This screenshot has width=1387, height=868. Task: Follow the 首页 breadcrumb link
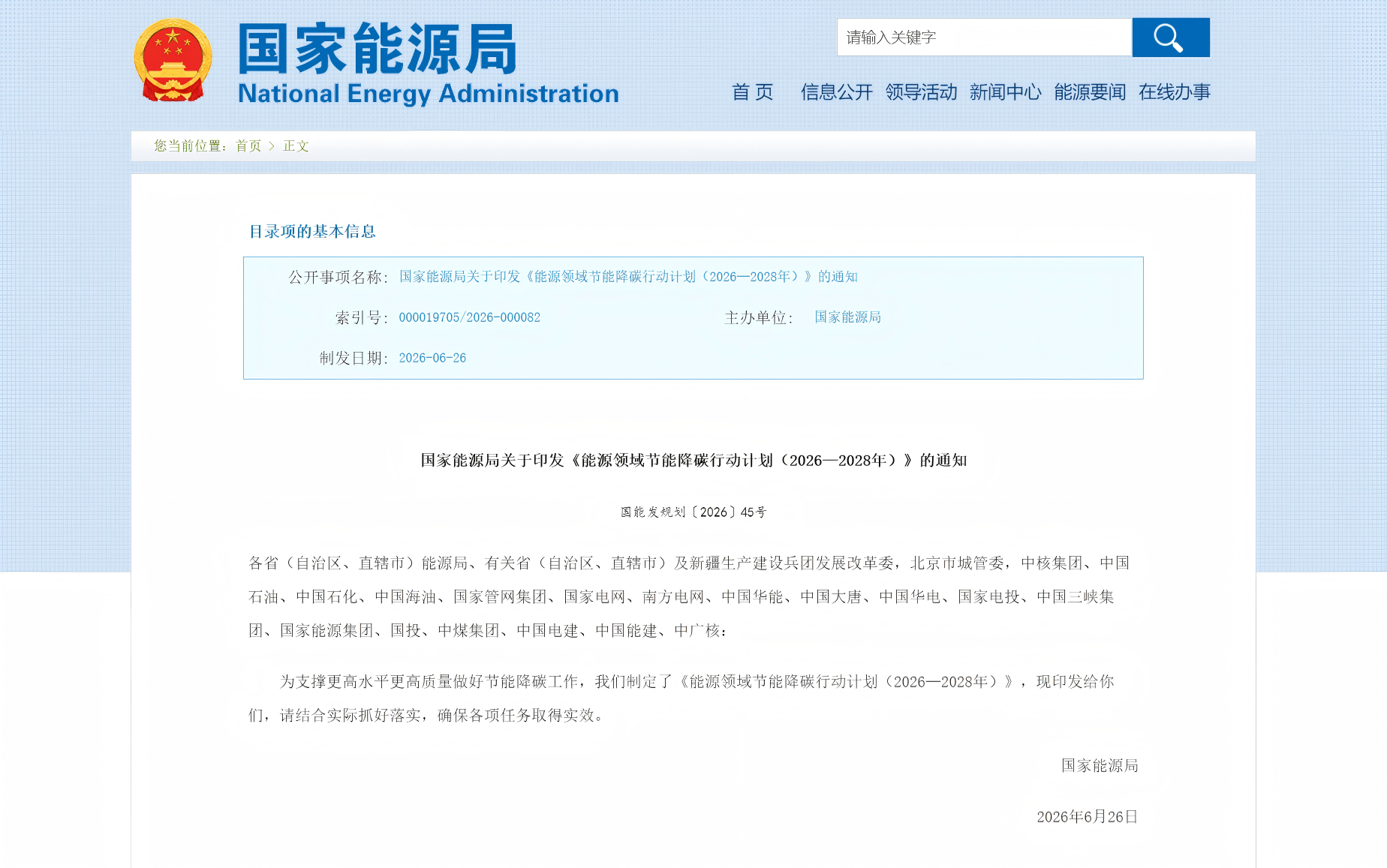click(x=248, y=146)
